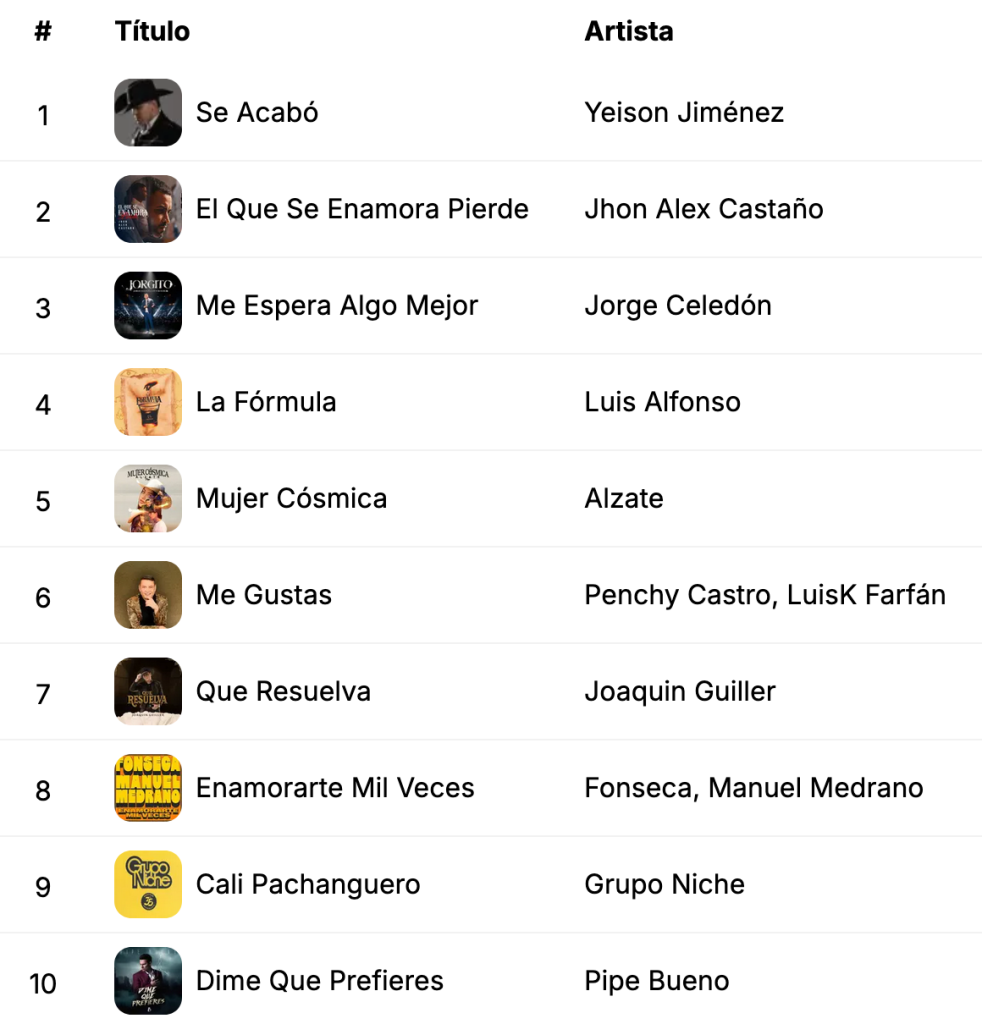Open El Que Se Enamora Pierde artwork
This screenshot has width=982, height=1024.
point(148,209)
